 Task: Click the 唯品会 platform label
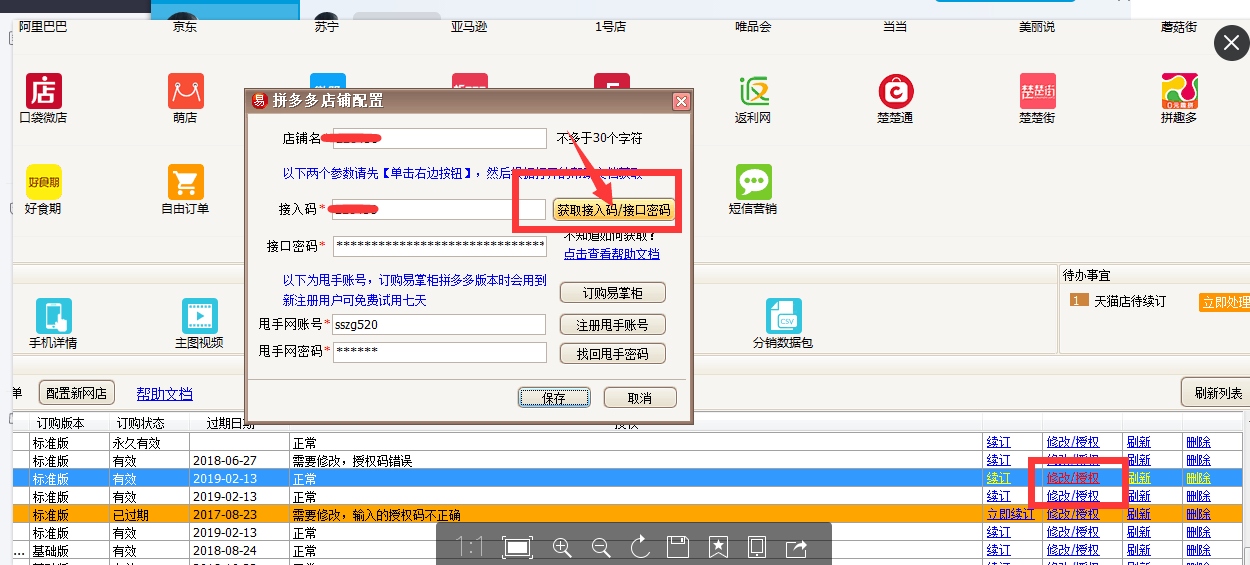click(753, 27)
